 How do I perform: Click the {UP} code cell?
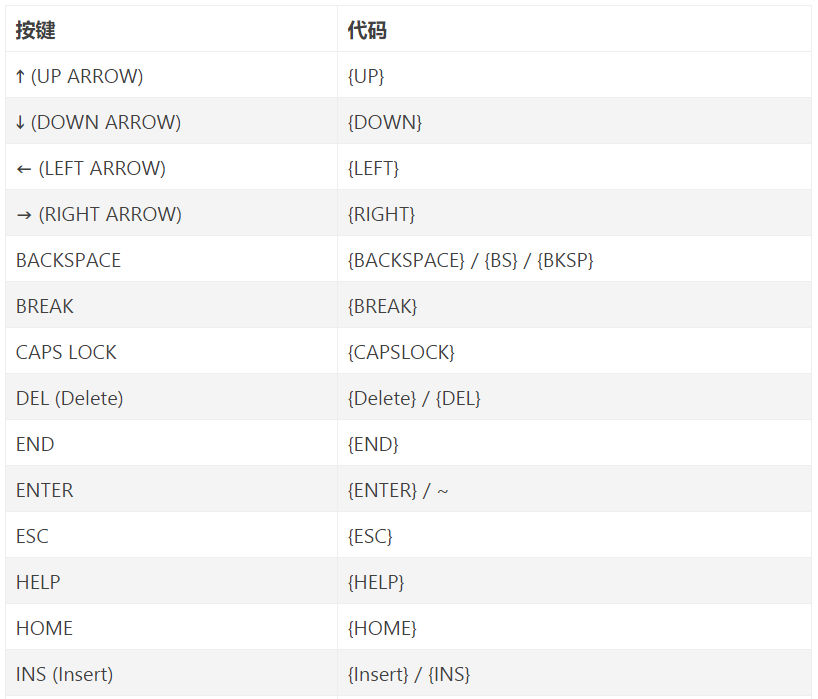(x=574, y=75)
